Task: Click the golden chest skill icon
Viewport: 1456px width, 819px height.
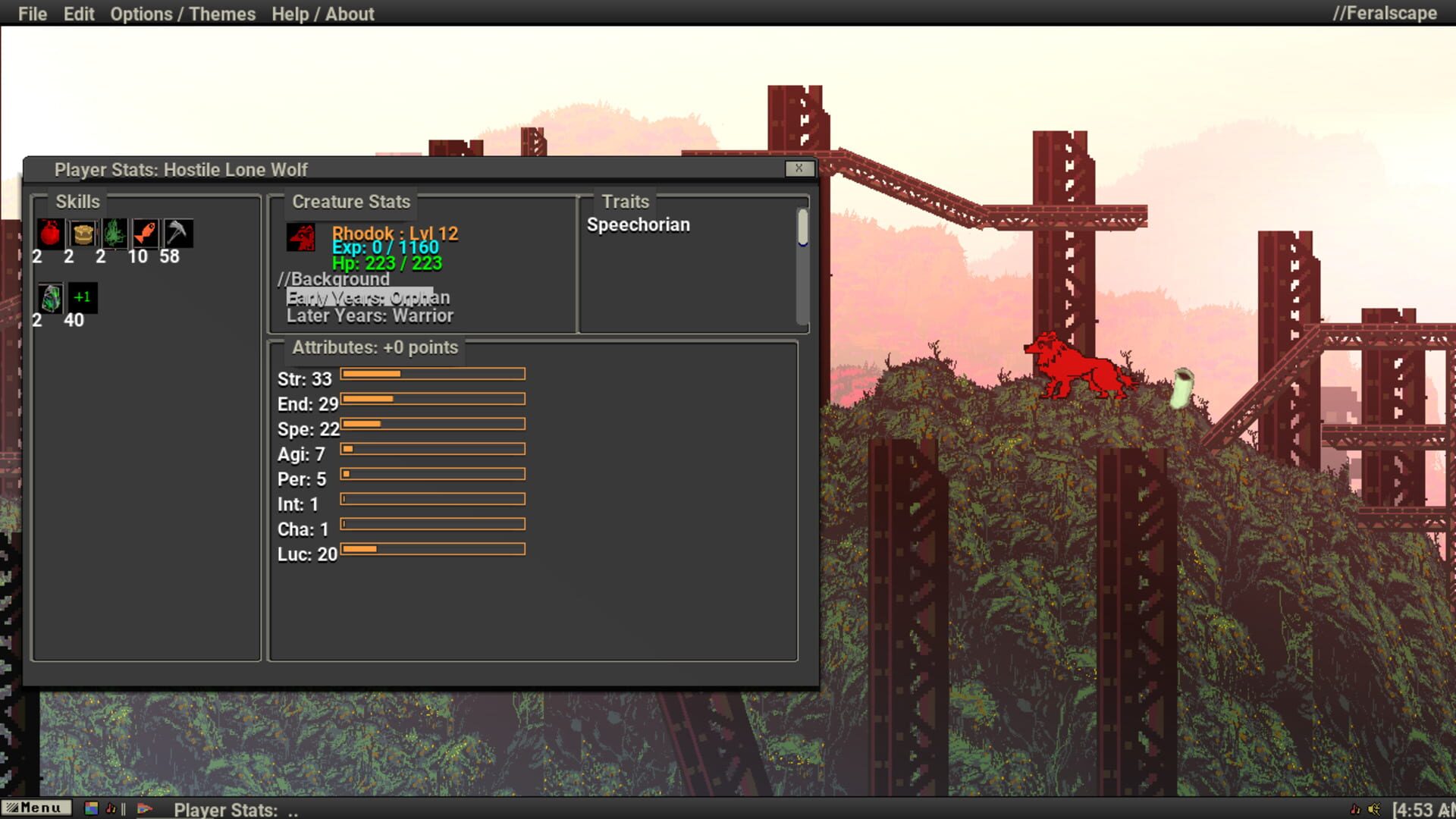Action: click(x=81, y=234)
